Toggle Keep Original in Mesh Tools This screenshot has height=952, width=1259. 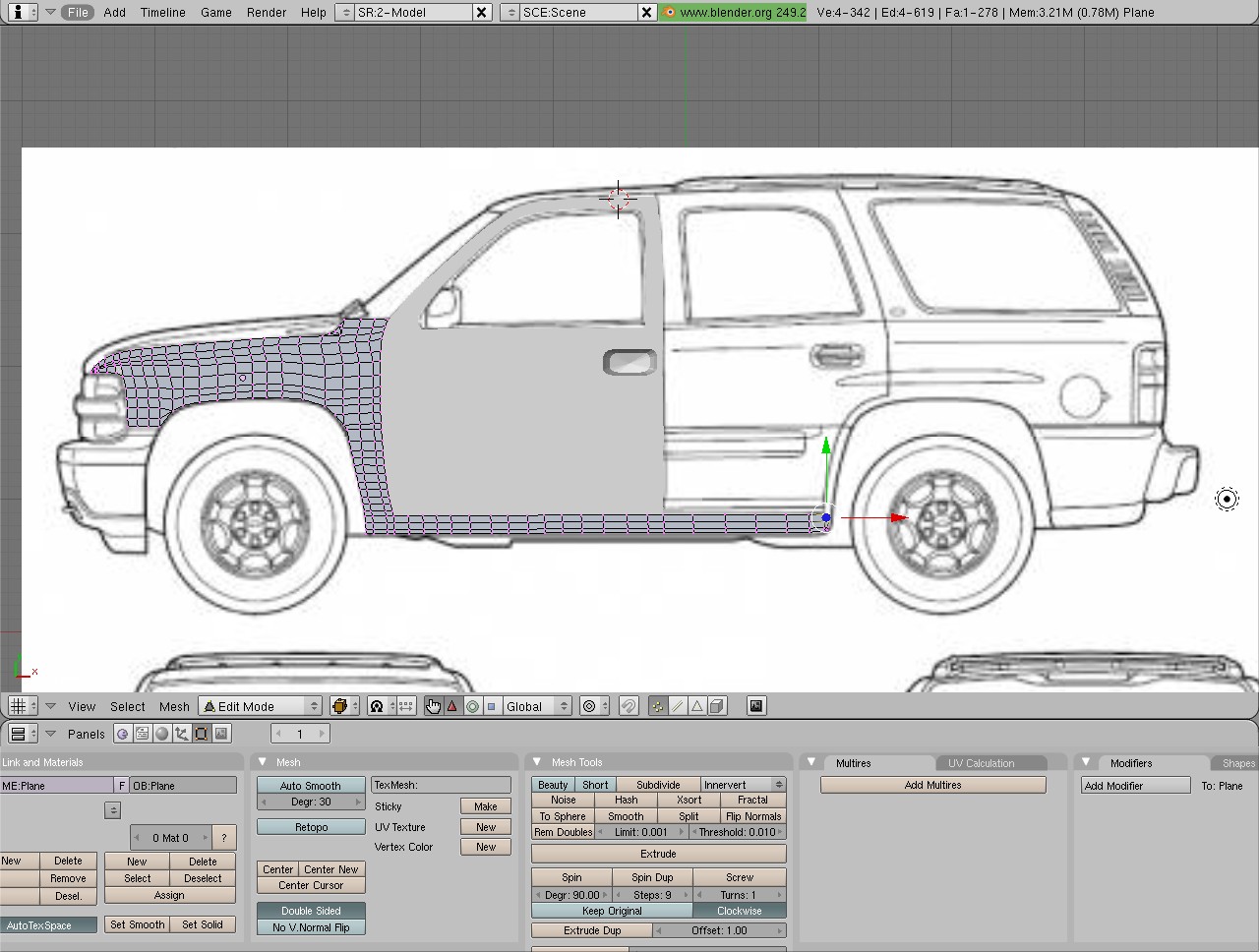[x=612, y=911]
